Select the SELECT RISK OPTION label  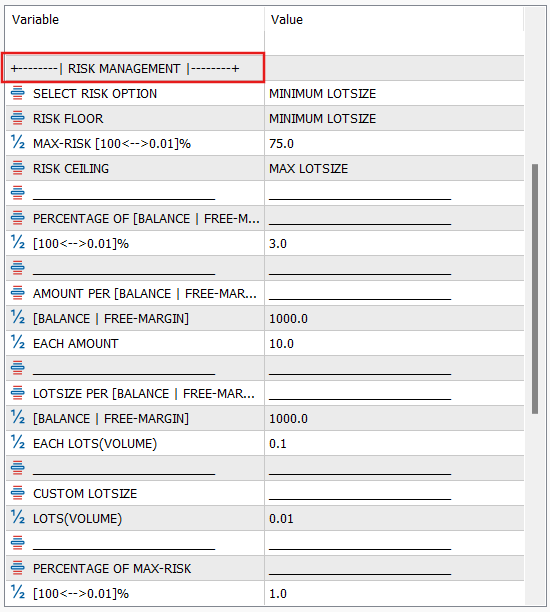click(95, 94)
